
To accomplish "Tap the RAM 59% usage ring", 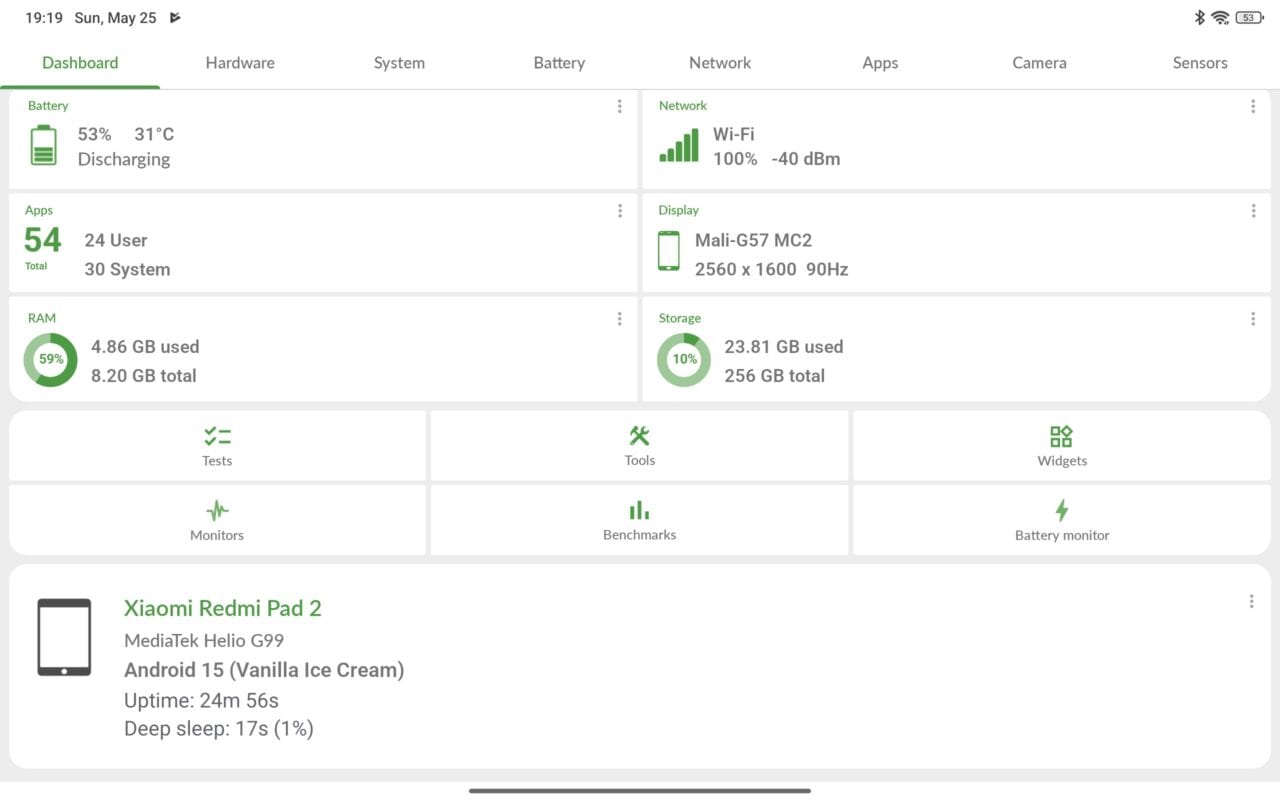I will click(50, 360).
